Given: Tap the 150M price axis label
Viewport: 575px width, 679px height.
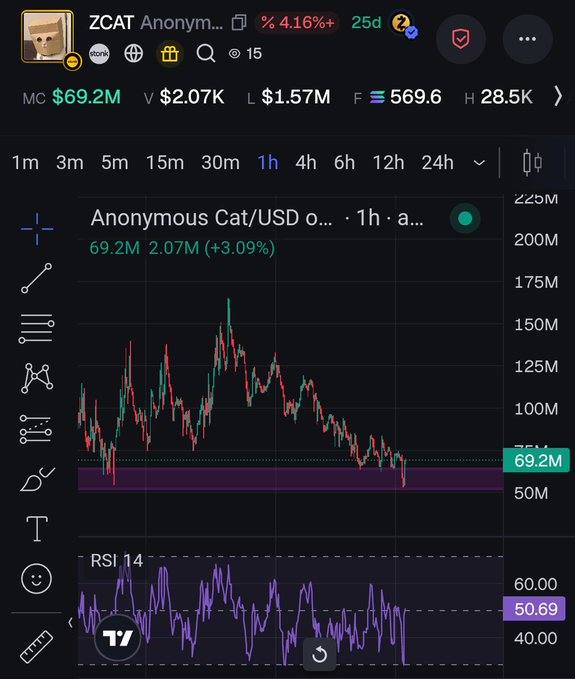Looking at the screenshot, I should (536, 325).
